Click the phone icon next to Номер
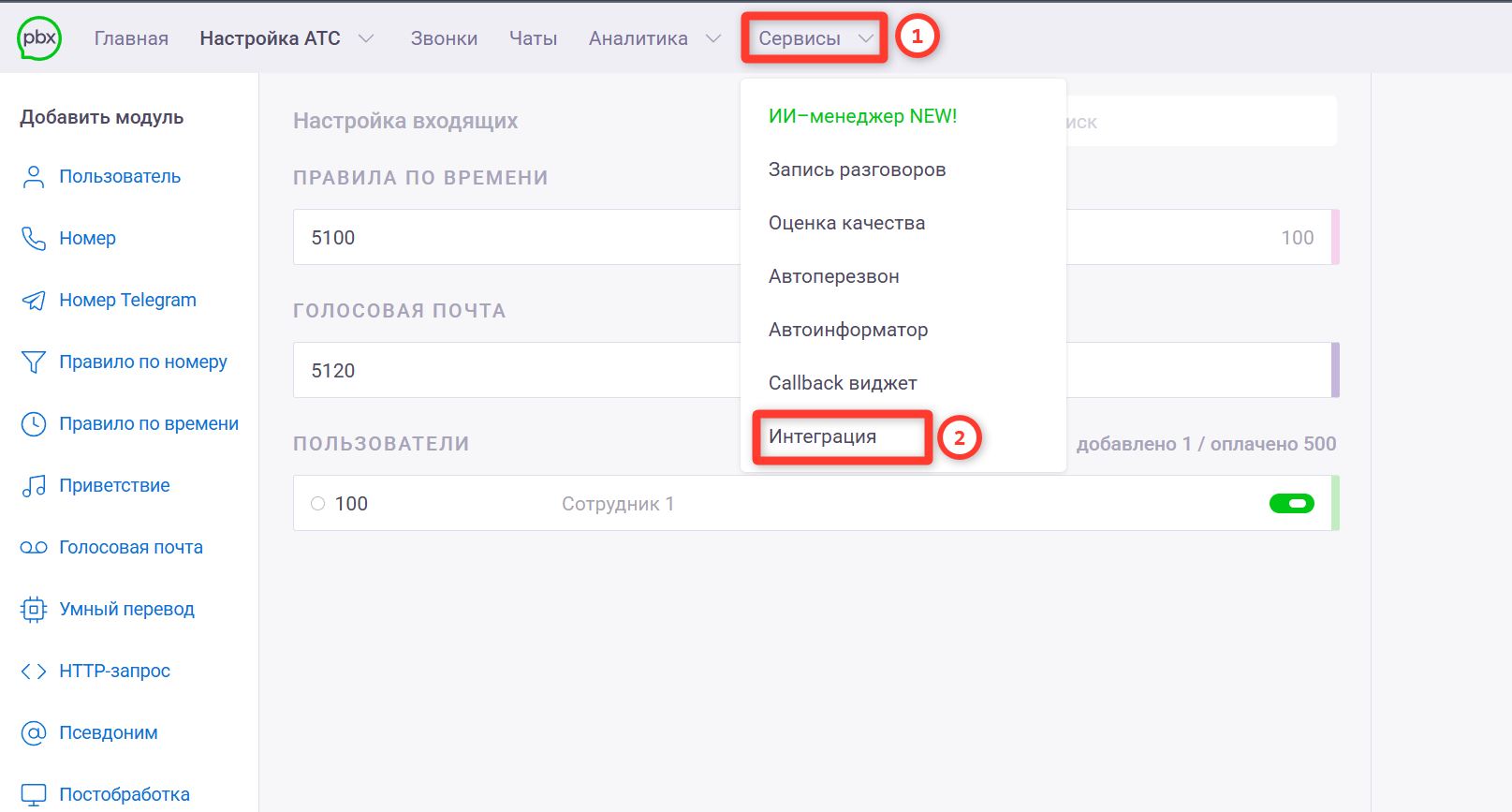This screenshot has width=1512, height=812. (34, 239)
